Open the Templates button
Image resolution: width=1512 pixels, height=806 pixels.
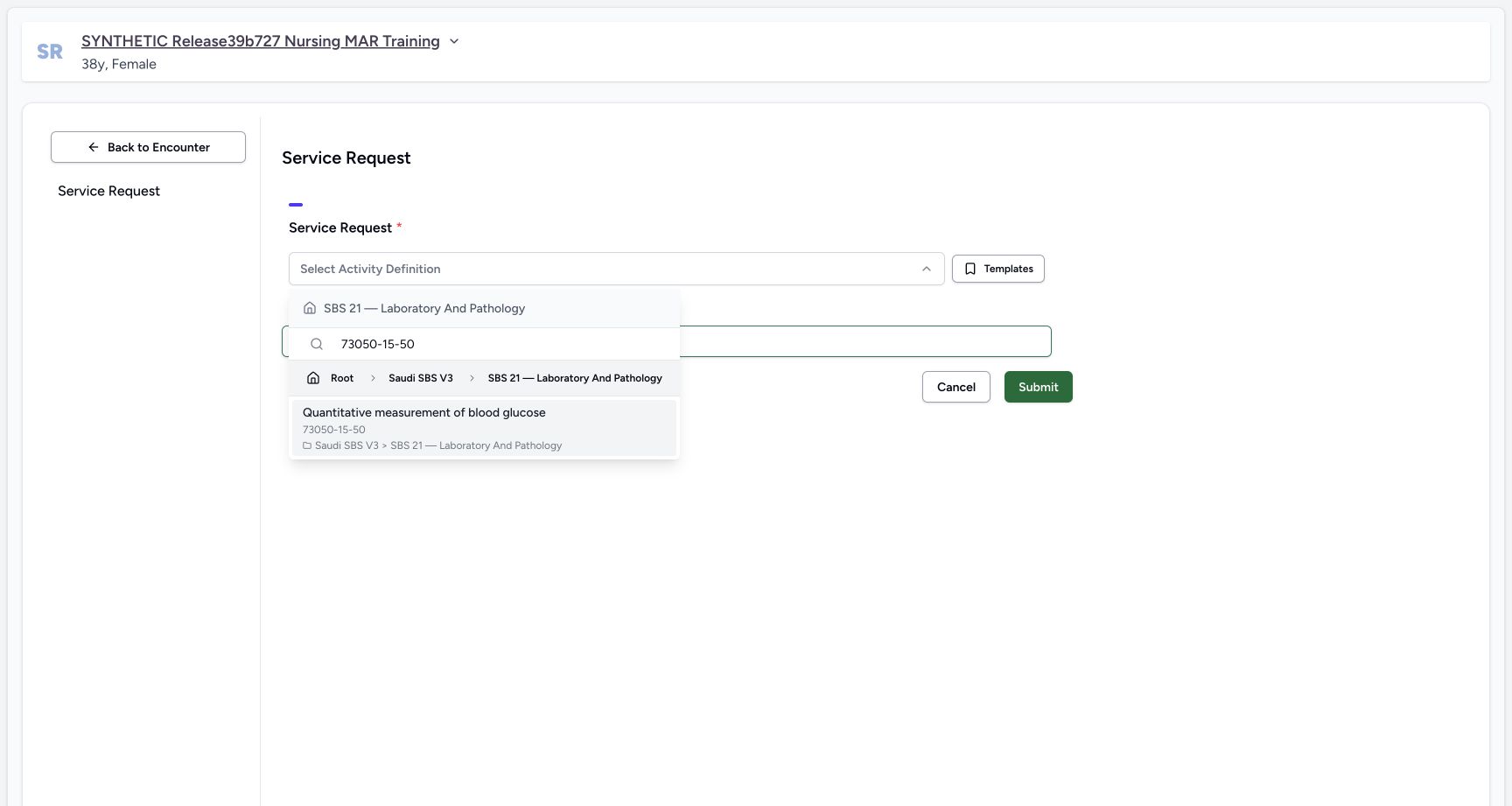pyautogui.click(x=998, y=269)
